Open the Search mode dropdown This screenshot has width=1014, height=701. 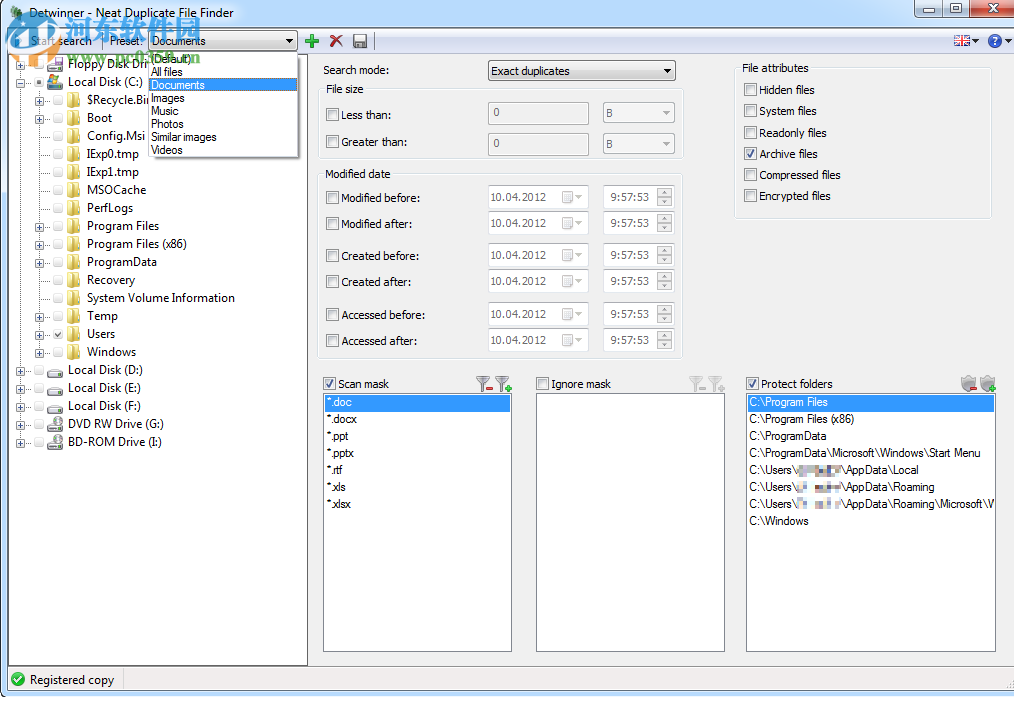tap(581, 71)
